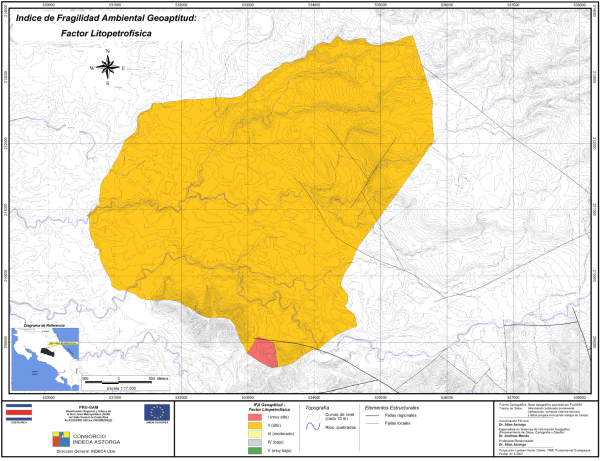Click the map title 'Indice de Fragilidad Ambiental Geoaptitud'
Viewport: 602px width, 461px height.
115,16
